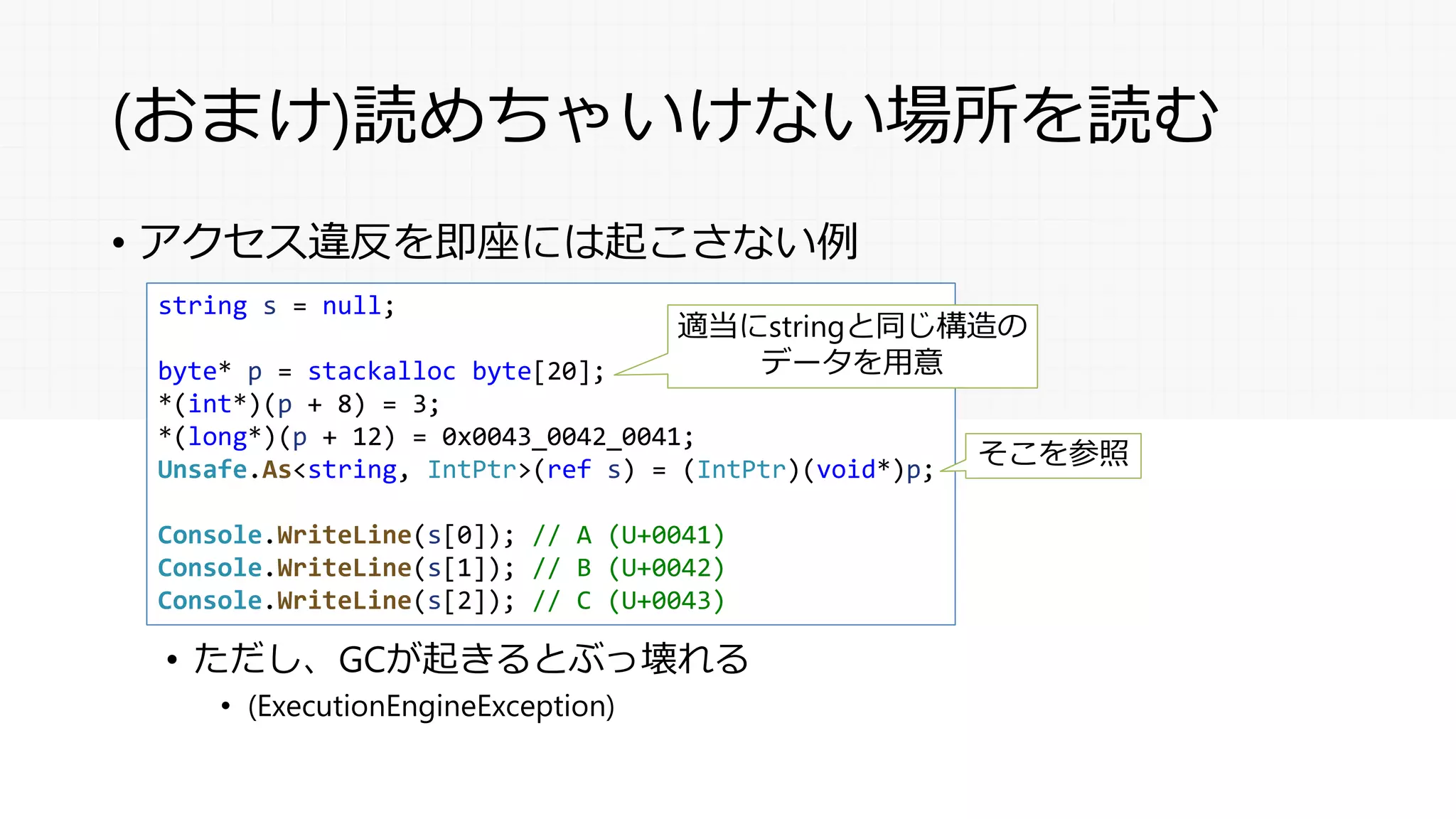This screenshot has width=1456, height=819.
Task: Click the comment '// B (U+0042)'
Action: click(628, 567)
